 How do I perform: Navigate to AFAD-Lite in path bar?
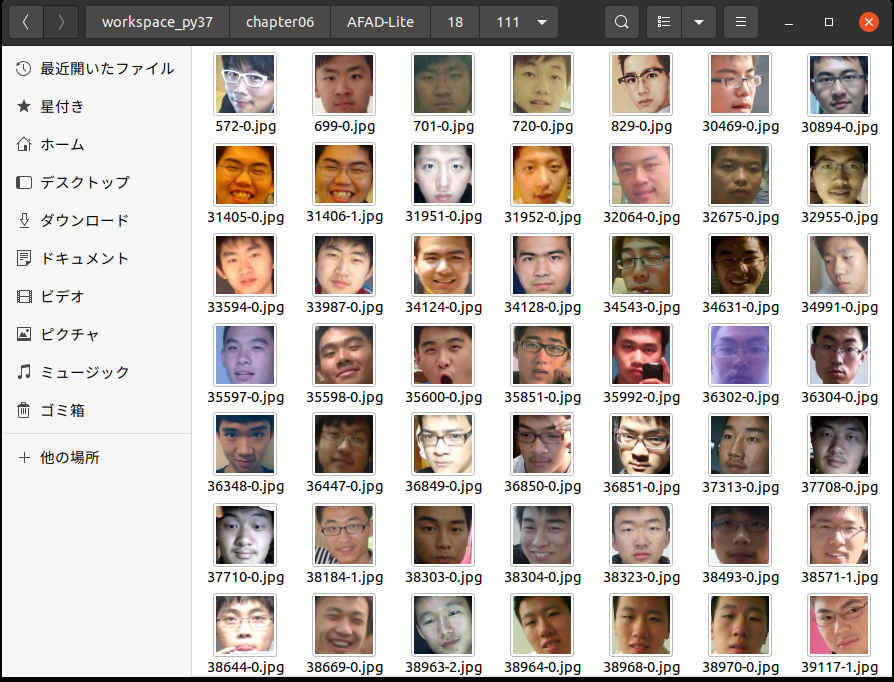click(x=380, y=22)
